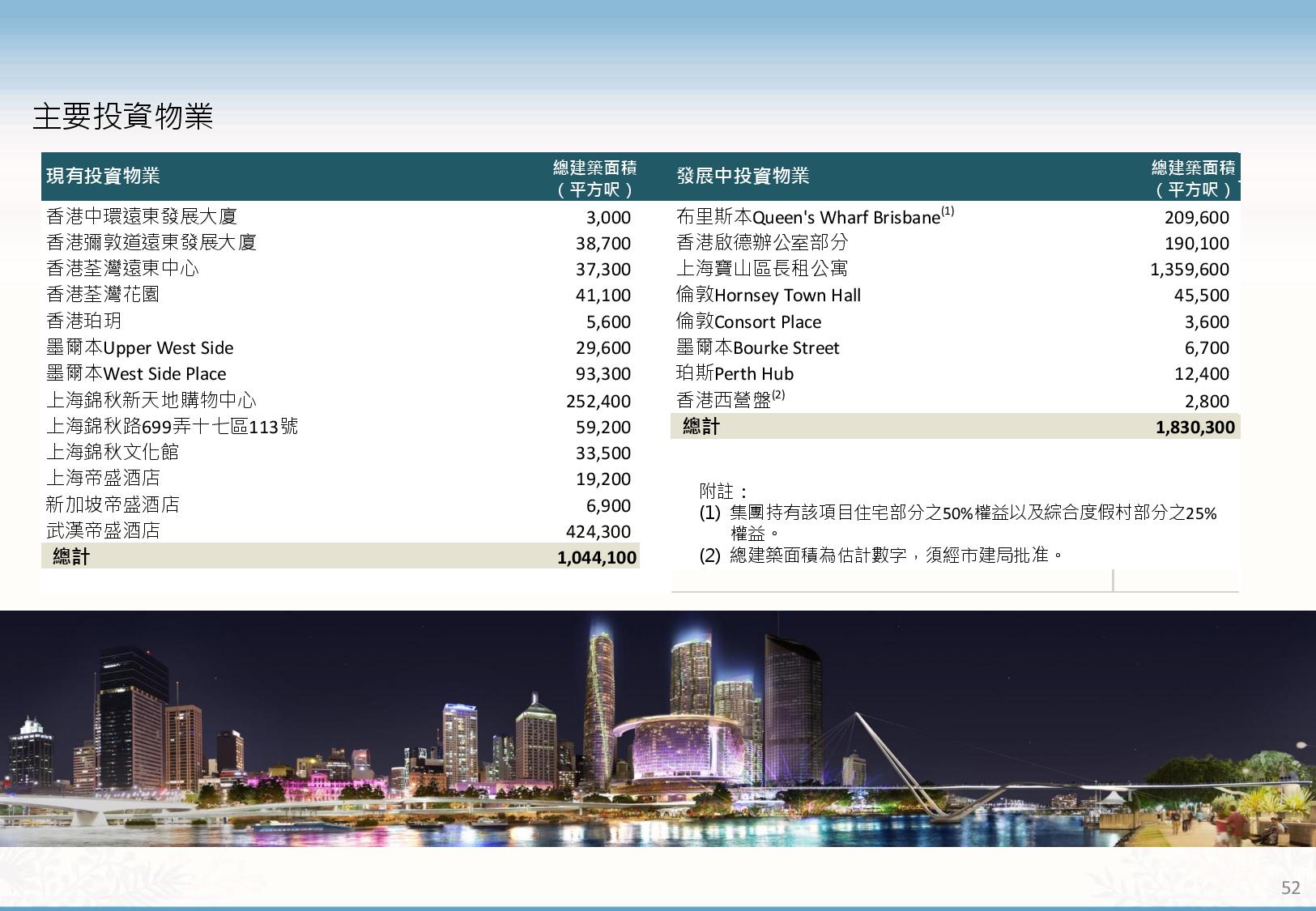Click the Brisbane waterfront skyline image

click(x=658, y=729)
